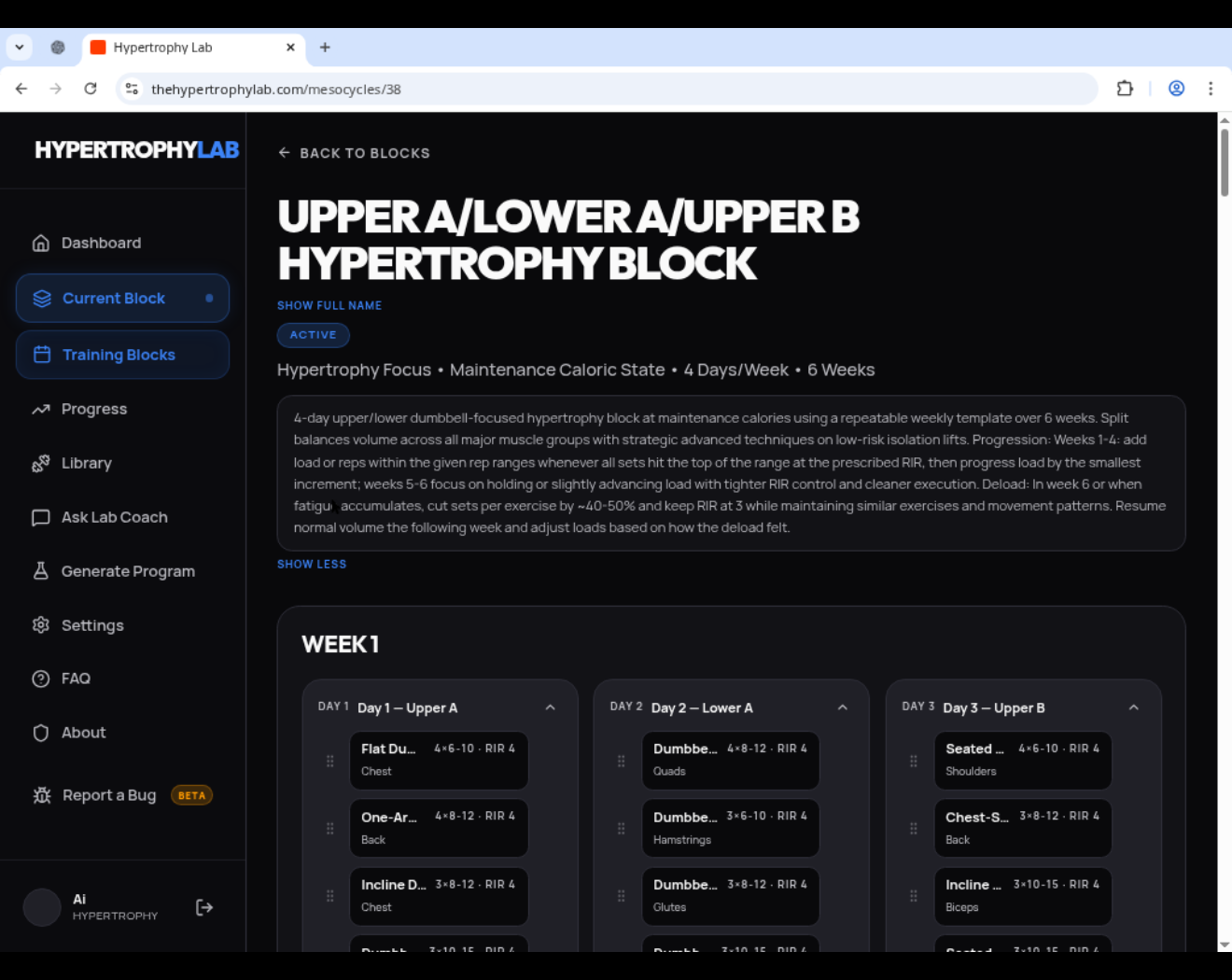Open Settings gear icon in sidebar
The height and width of the screenshot is (980, 1232).
pyautogui.click(x=41, y=625)
